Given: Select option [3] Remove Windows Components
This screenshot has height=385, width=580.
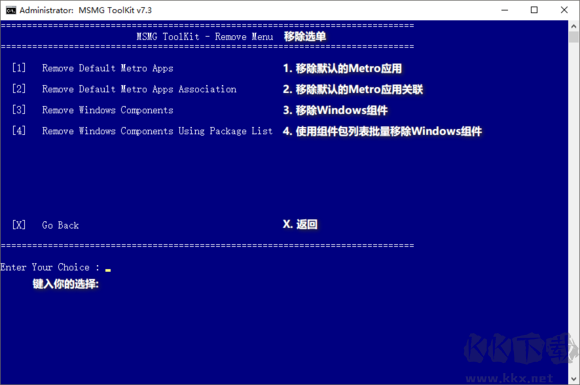Looking at the screenshot, I should 92,110.
